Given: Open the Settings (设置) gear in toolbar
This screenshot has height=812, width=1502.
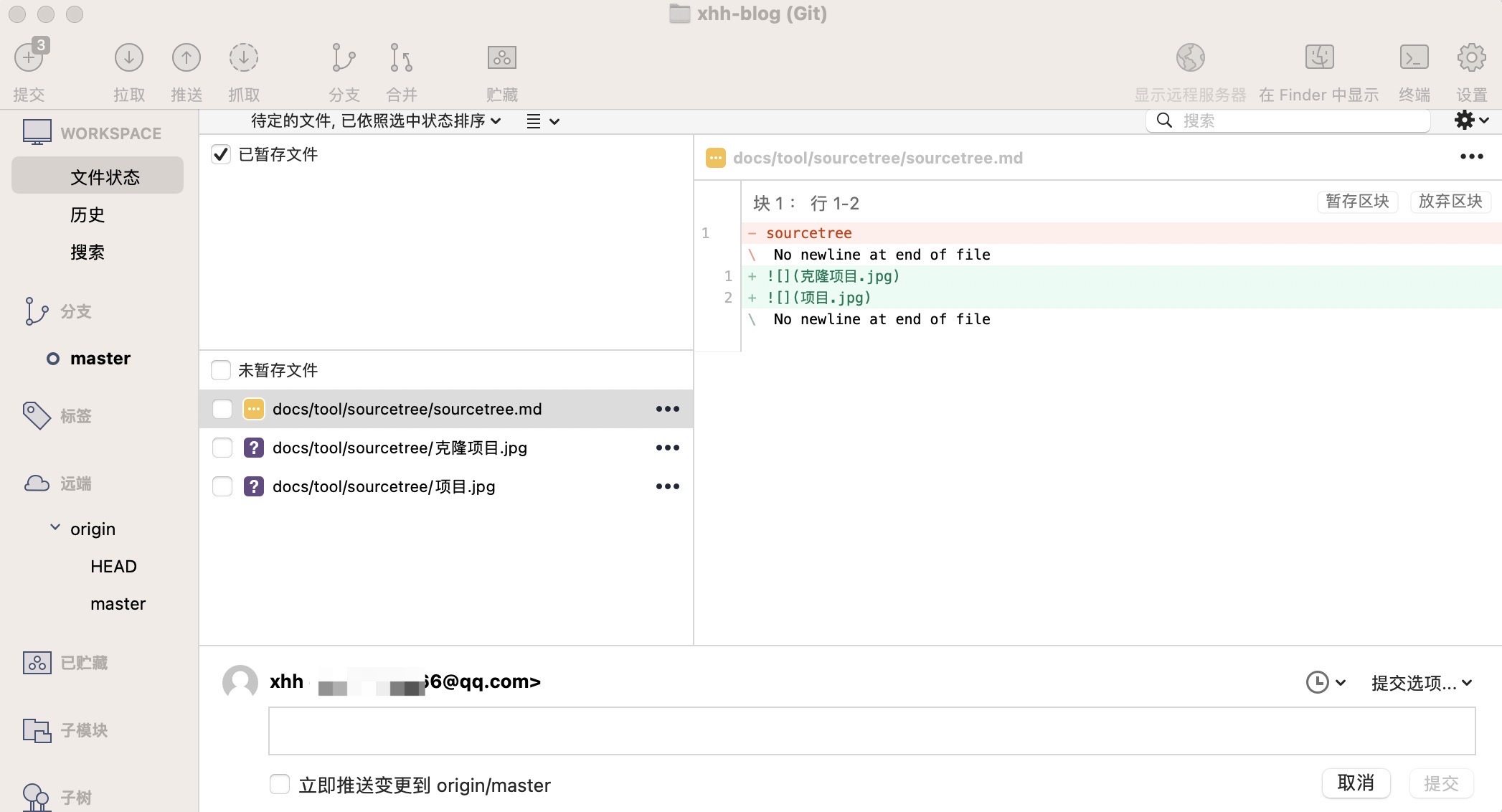Looking at the screenshot, I should pos(1471,57).
